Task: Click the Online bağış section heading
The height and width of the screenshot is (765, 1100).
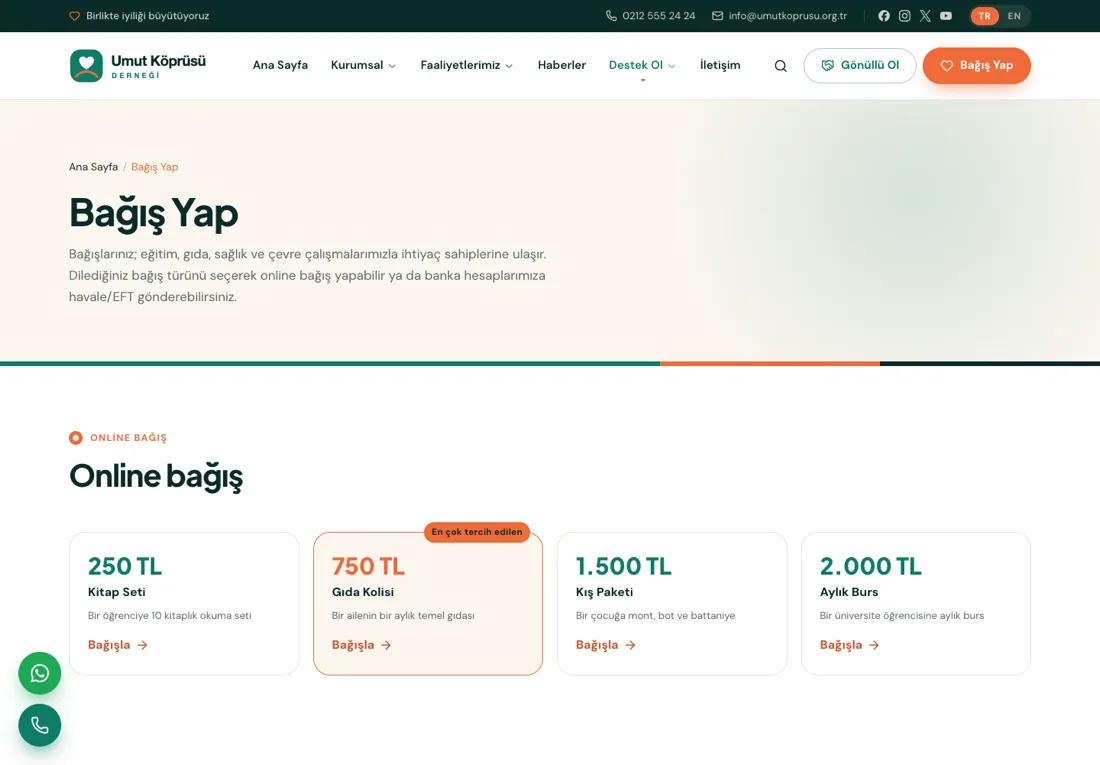Action: coord(156,477)
